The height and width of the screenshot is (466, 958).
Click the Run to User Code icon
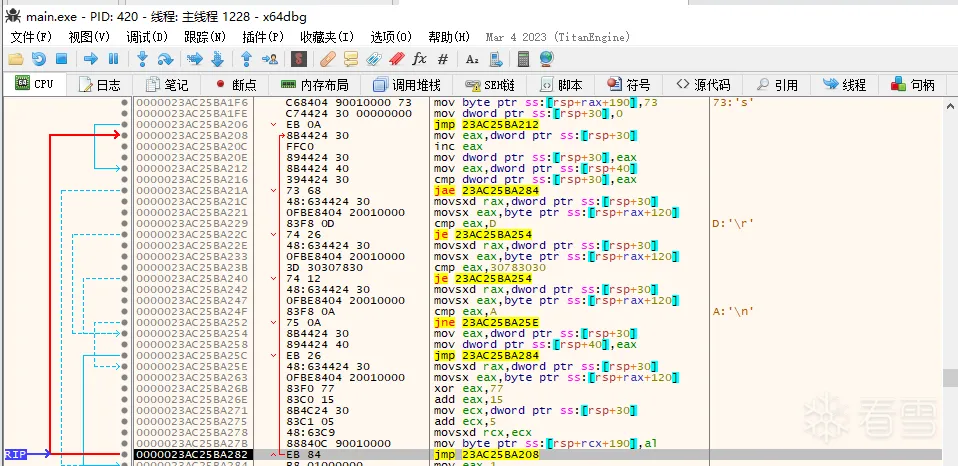click(269, 59)
